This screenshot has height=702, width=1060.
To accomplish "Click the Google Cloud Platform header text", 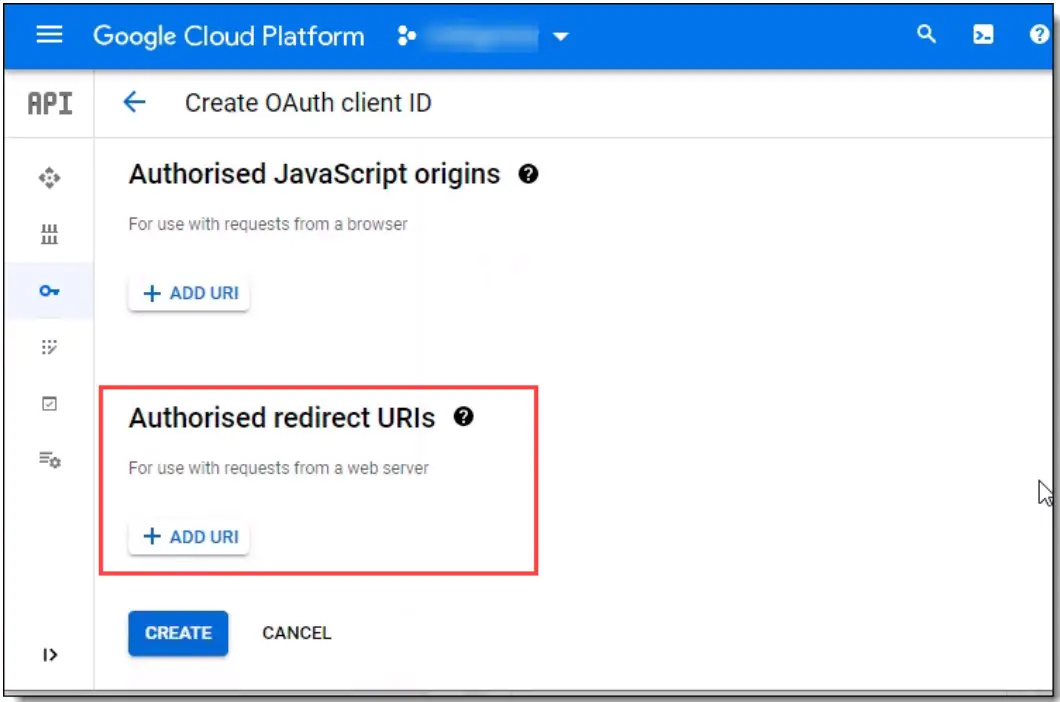I will tap(228, 36).
